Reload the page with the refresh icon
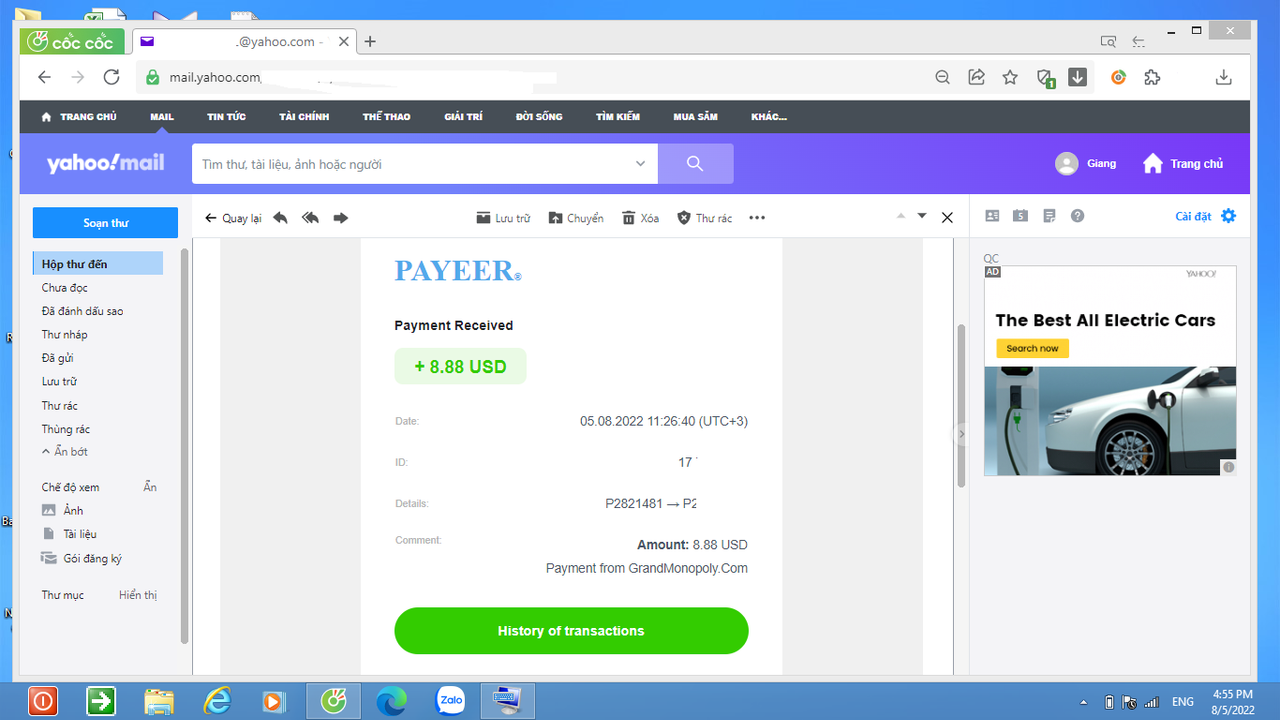 [112, 77]
